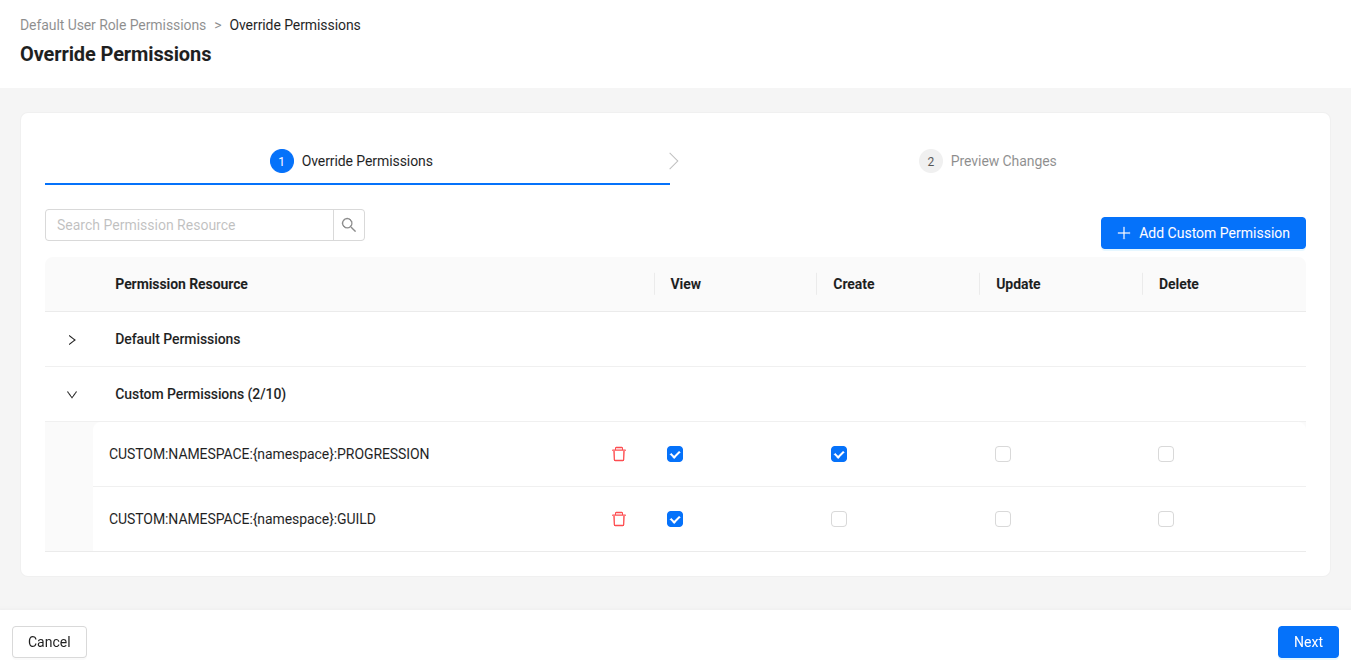Switch to the Preview Changes step
This screenshot has width=1351, height=668.
coord(1002,160)
